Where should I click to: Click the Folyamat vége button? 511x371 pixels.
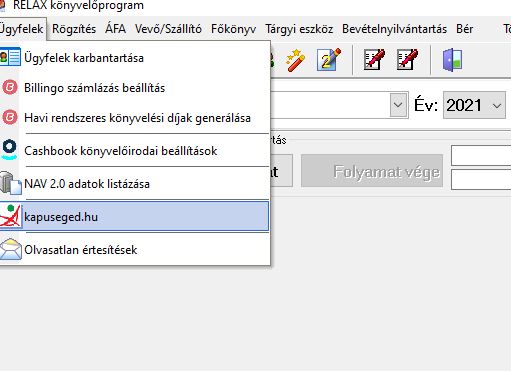pos(372,170)
